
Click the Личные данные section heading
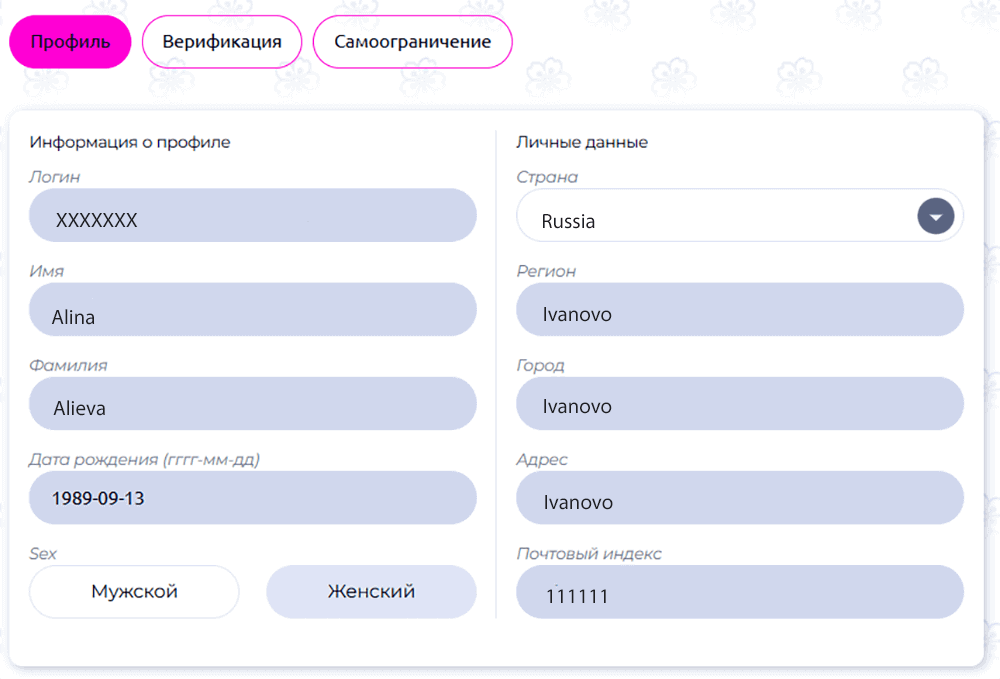coord(583,142)
